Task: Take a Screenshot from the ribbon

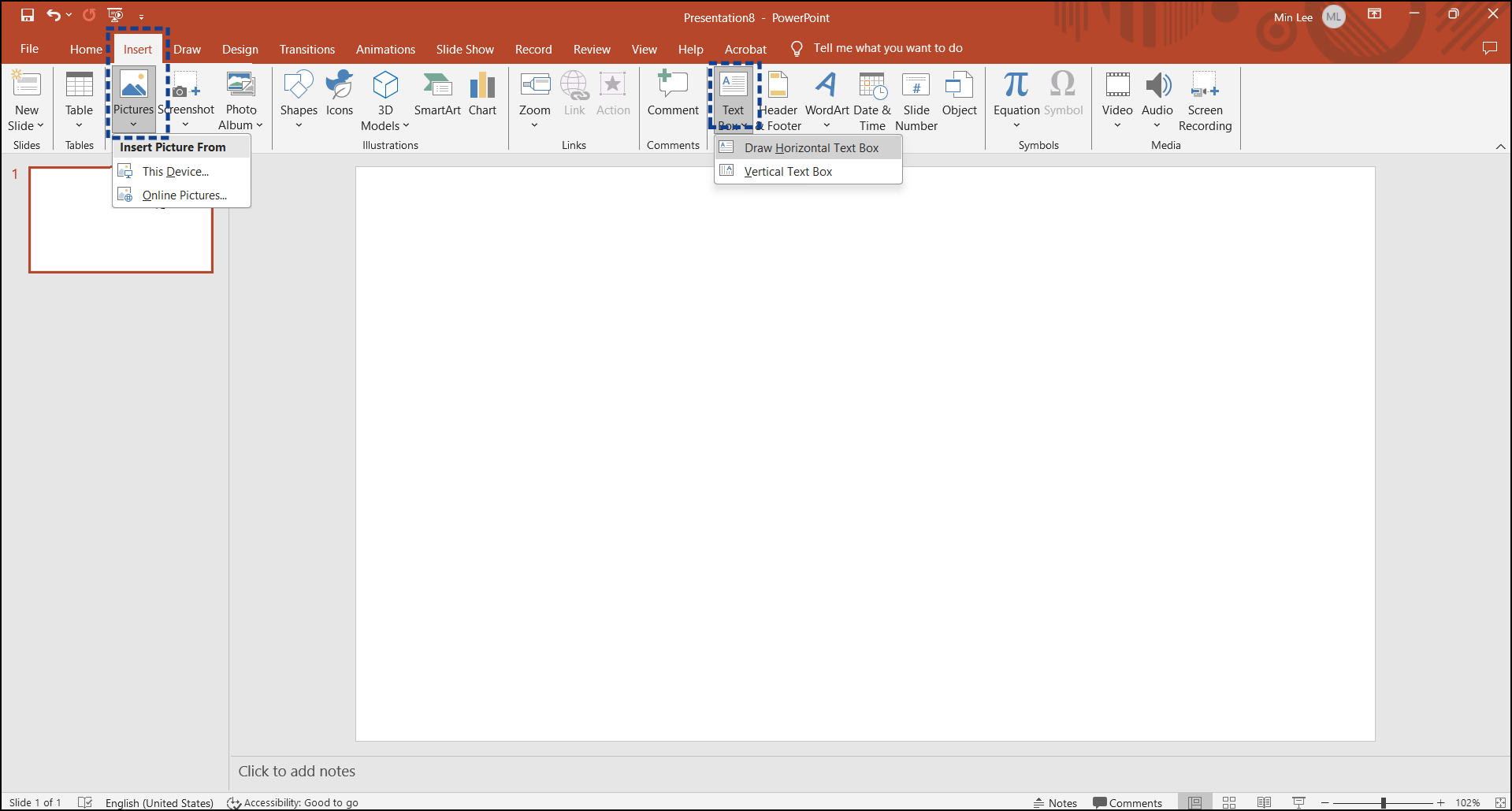Action: click(x=187, y=101)
